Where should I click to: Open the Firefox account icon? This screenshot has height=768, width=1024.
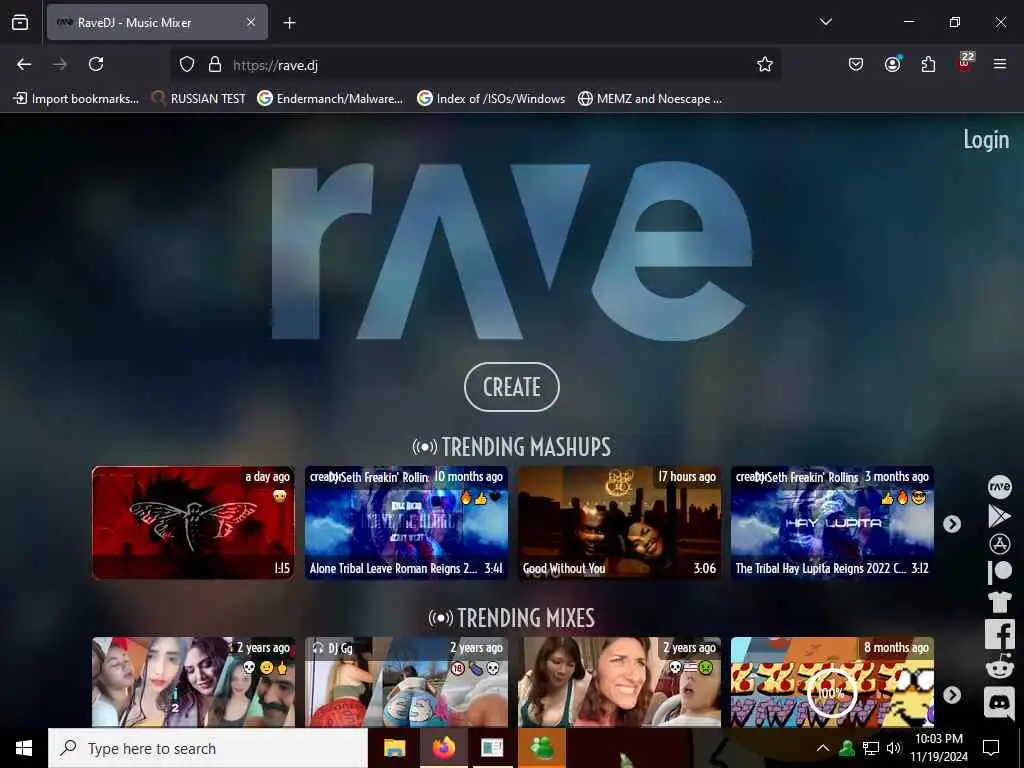[x=892, y=64]
